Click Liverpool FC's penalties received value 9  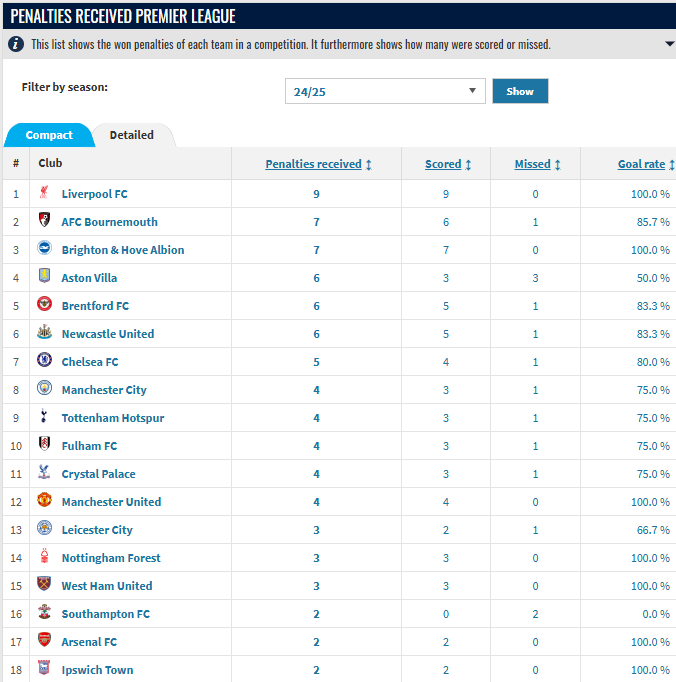(316, 194)
